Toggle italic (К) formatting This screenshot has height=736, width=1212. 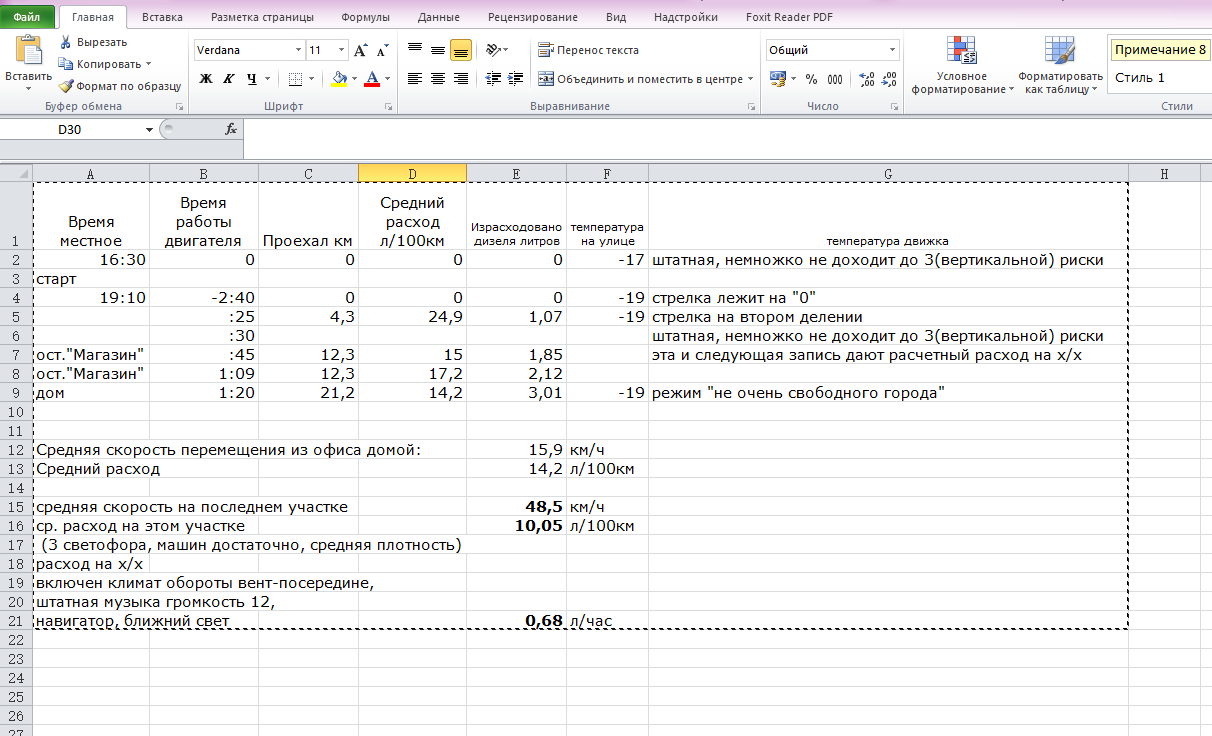tap(229, 79)
